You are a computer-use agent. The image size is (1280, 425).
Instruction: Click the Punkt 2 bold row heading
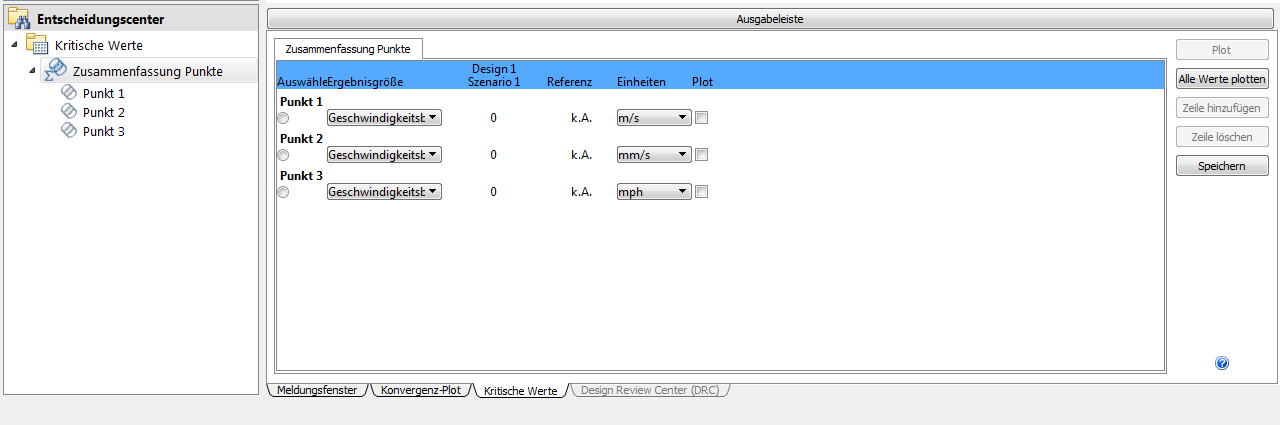point(301,139)
